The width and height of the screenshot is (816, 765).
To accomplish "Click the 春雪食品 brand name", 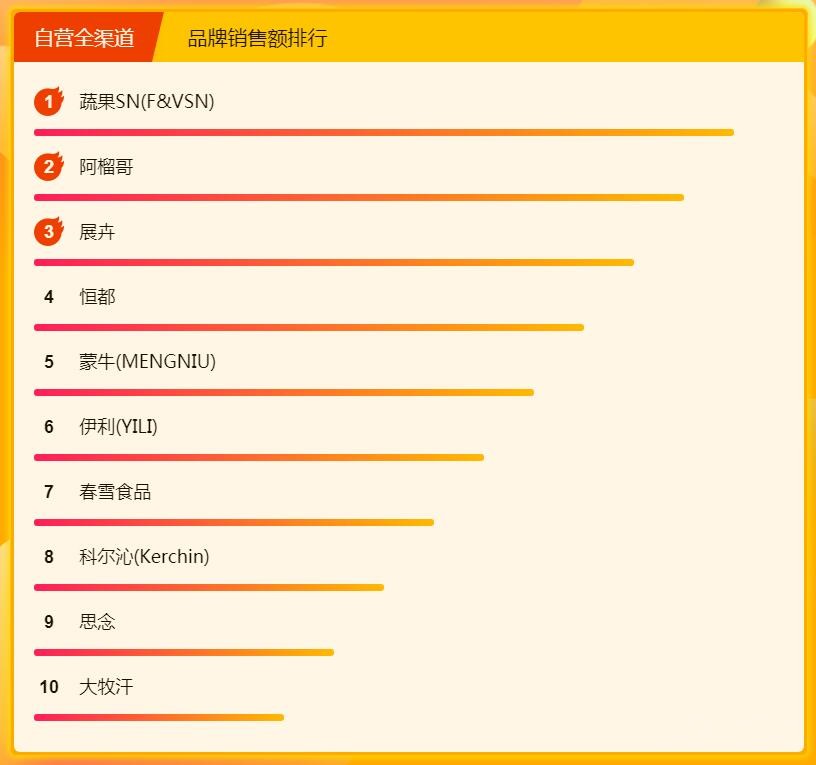I will click(115, 492).
